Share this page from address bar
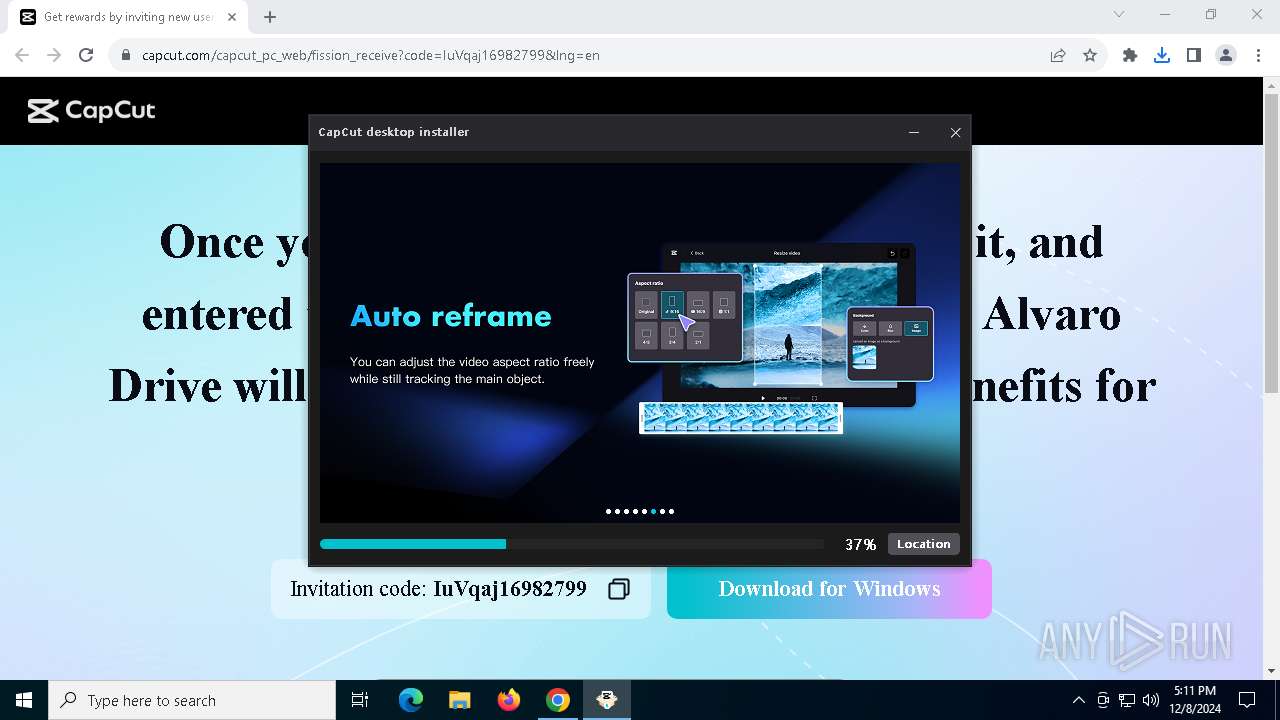This screenshot has width=1280, height=720. coord(1058,55)
